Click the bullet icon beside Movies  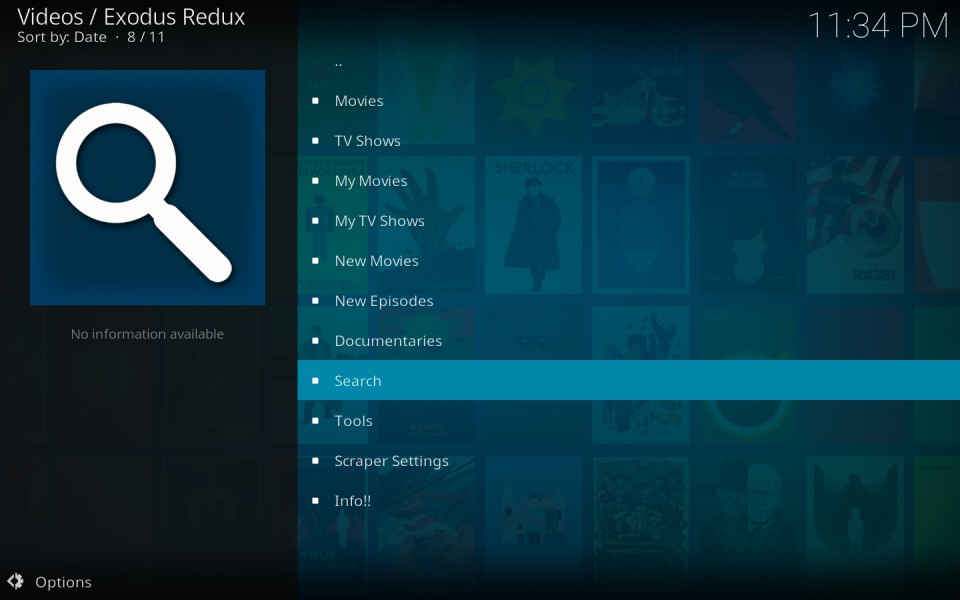(315, 100)
